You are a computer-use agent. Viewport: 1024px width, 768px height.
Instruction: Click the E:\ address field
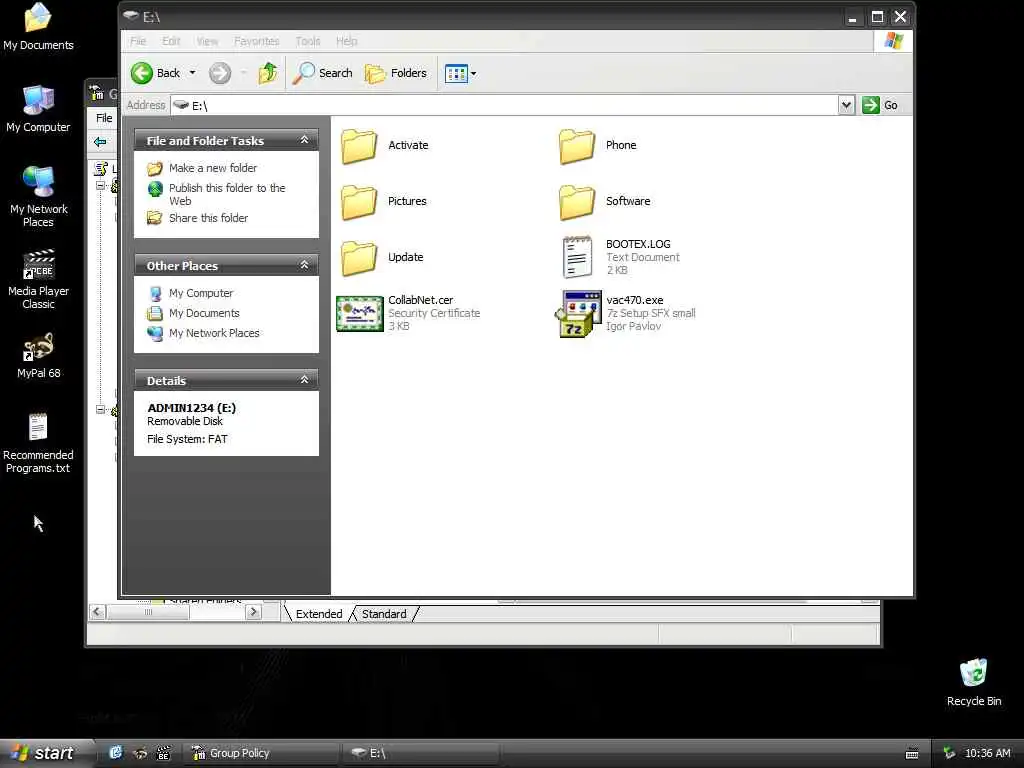coord(504,105)
